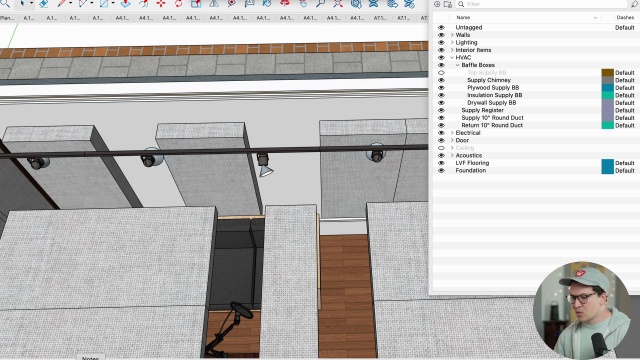
Task: Open the Line tool dropdown arrow
Action: [x=70, y=4]
